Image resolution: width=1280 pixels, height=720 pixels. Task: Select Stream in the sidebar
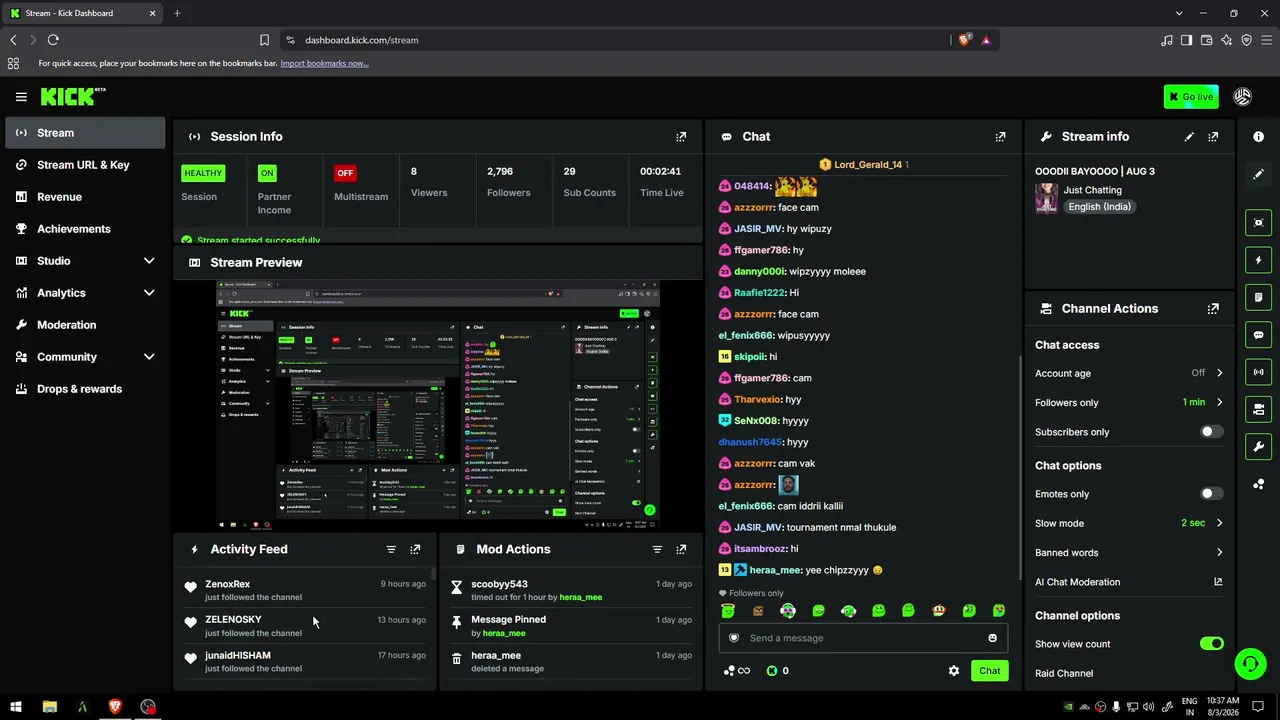tap(86, 133)
